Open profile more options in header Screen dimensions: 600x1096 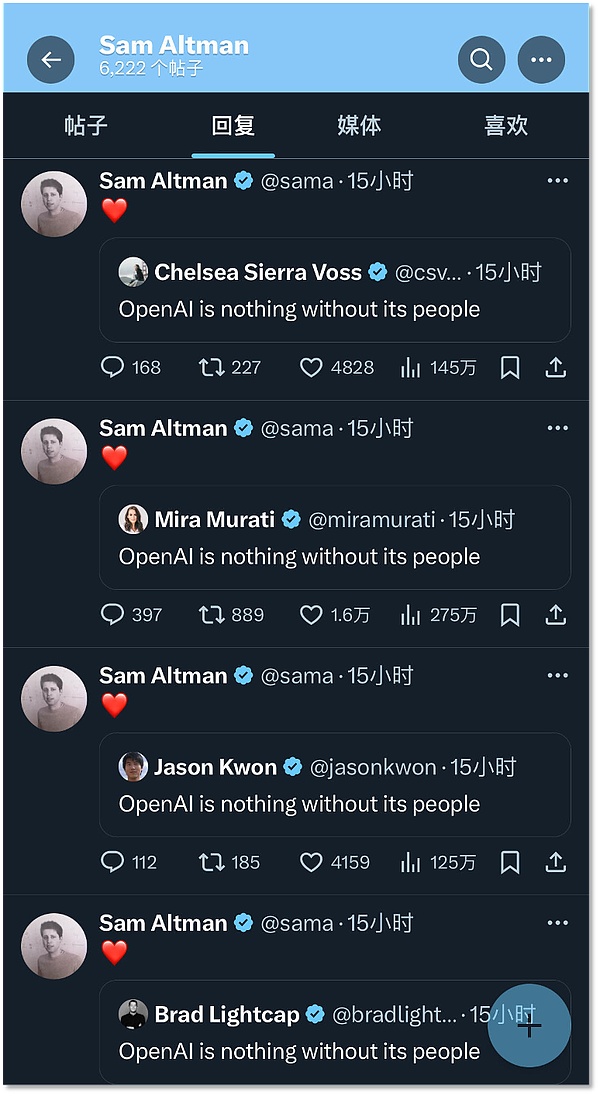pyautogui.click(x=541, y=60)
